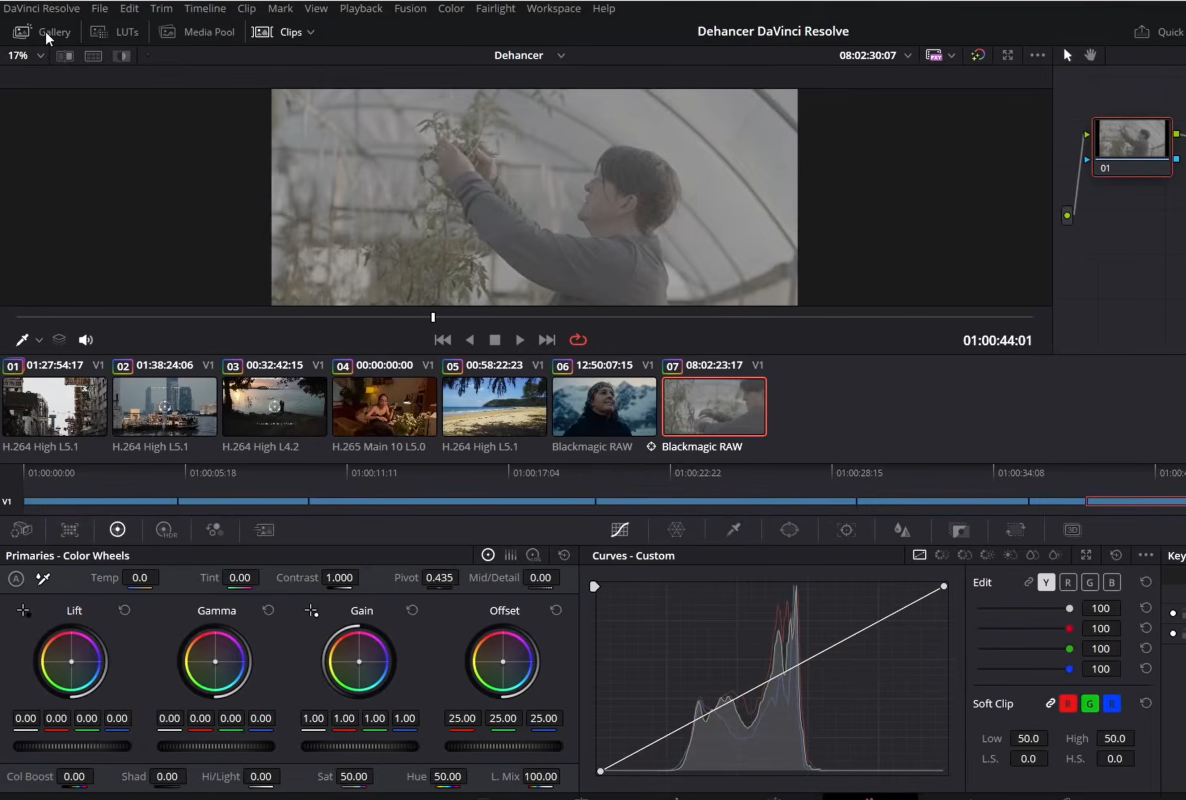Open the LUTs panel
The image size is (1186, 800).
point(115,32)
